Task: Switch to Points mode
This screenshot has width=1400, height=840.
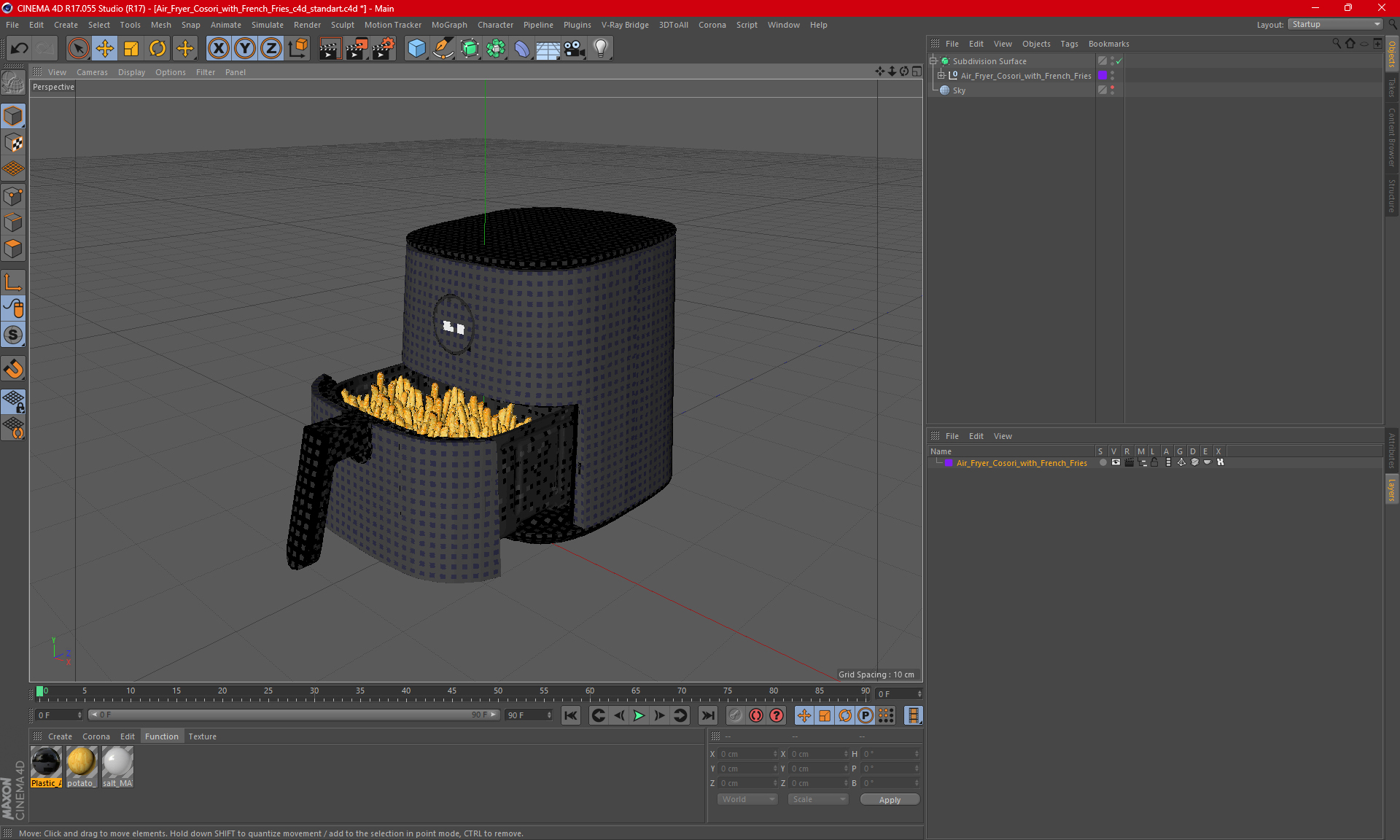Action: (x=13, y=196)
